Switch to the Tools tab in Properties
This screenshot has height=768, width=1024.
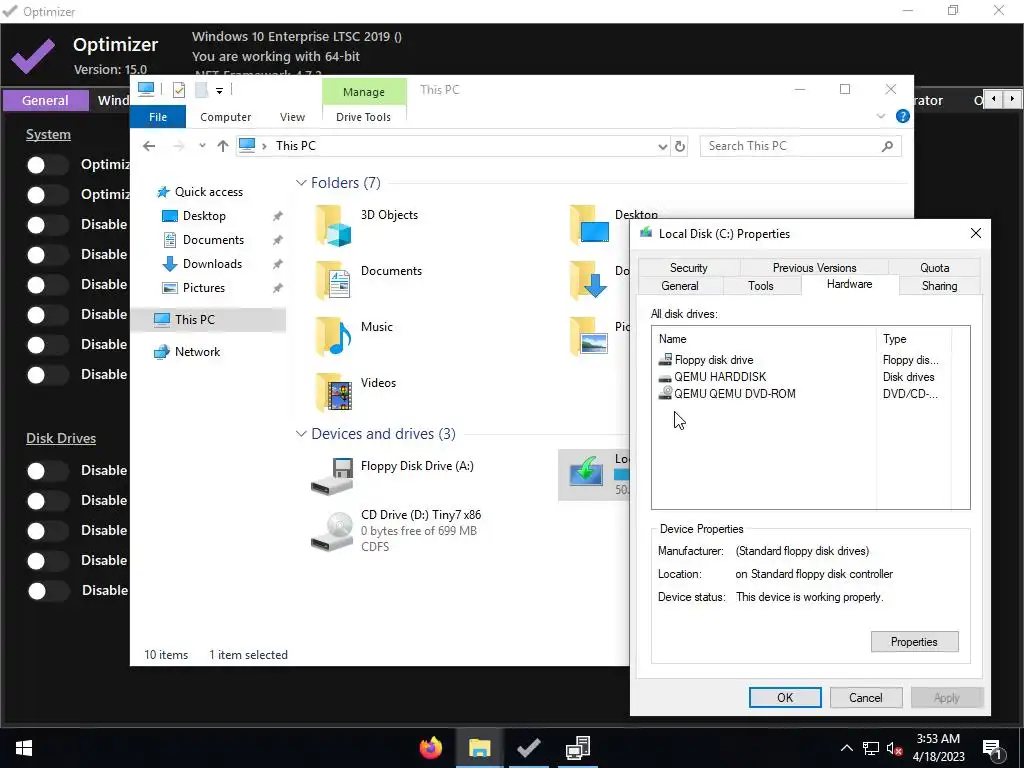pos(761,285)
